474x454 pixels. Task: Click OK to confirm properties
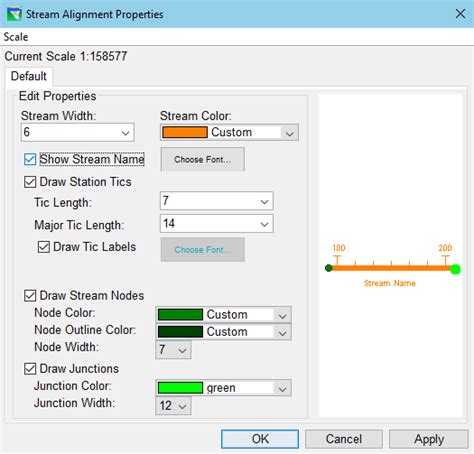point(260,439)
